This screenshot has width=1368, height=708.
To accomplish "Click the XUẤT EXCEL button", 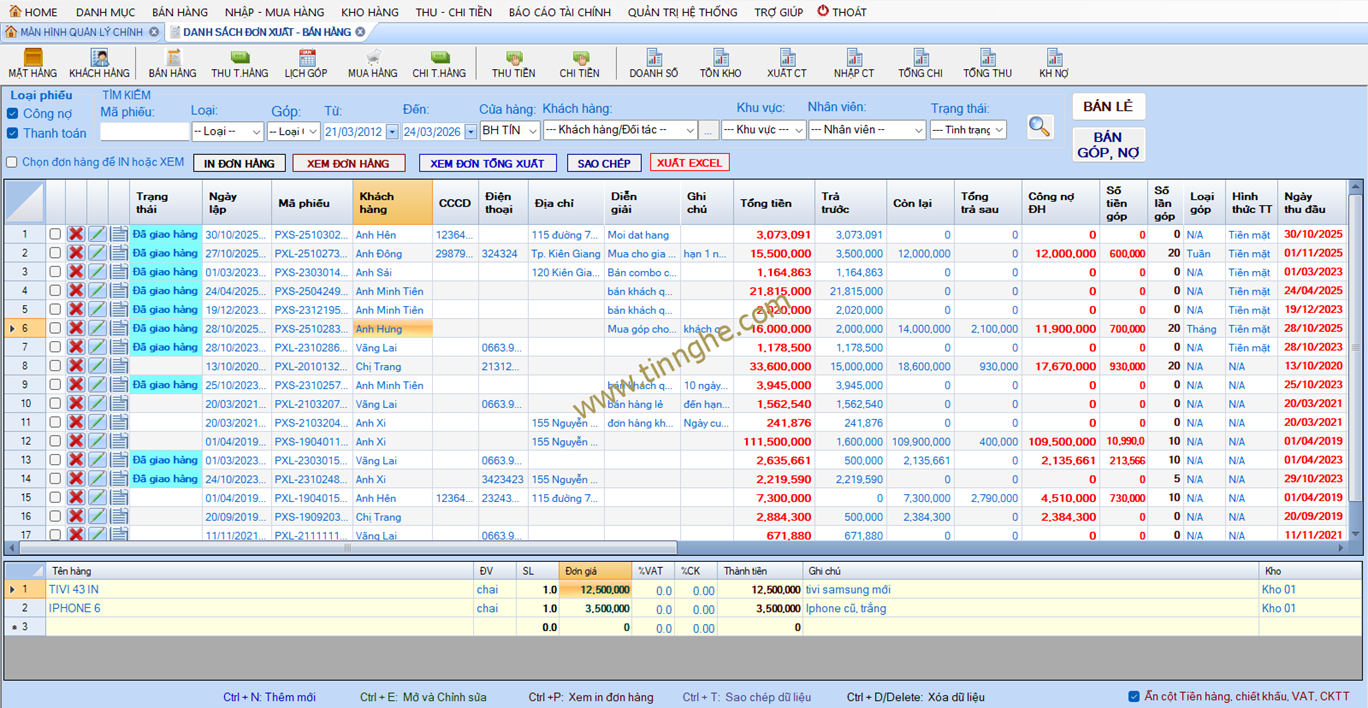I will coord(689,163).
